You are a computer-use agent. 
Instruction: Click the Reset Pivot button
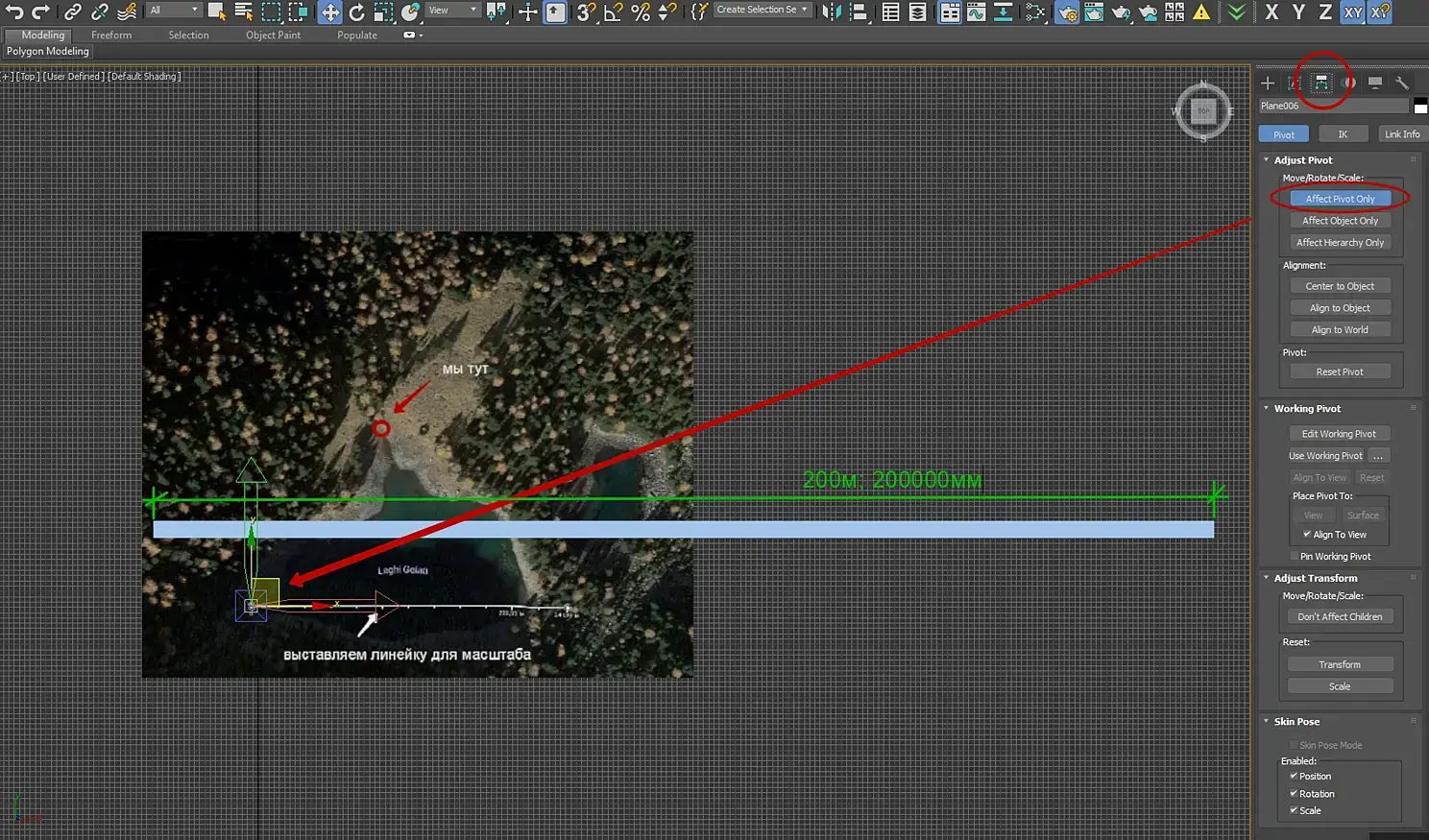pos(1339,372)
